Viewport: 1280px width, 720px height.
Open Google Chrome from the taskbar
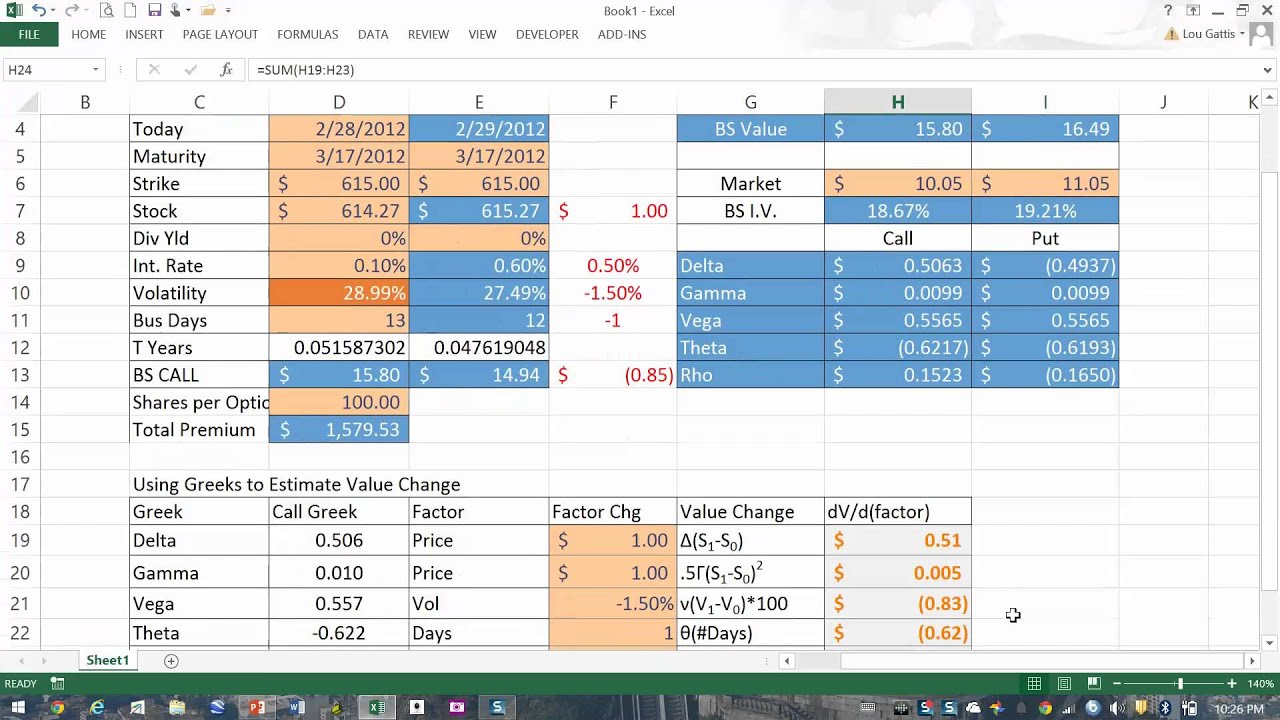pyautogui.click(x=57, y=708)
